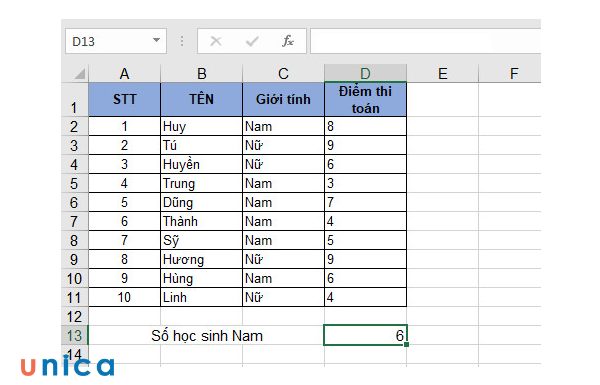Select row 8 header
Viewport: 600px width, 385px height.
click(75, 240)
